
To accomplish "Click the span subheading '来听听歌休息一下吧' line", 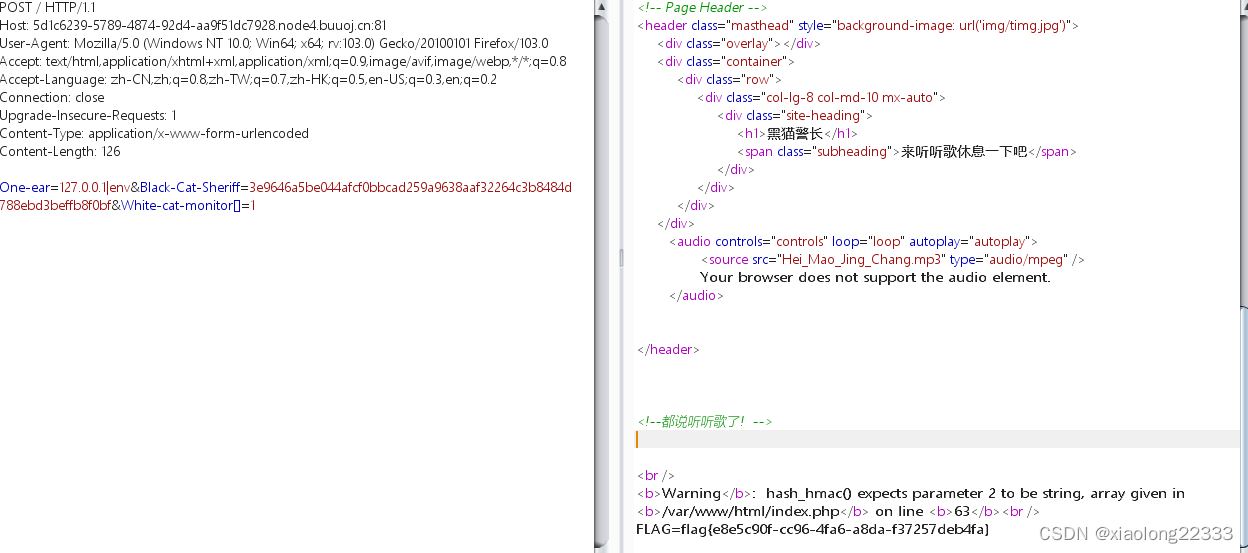I will click(x=907, y=151).
